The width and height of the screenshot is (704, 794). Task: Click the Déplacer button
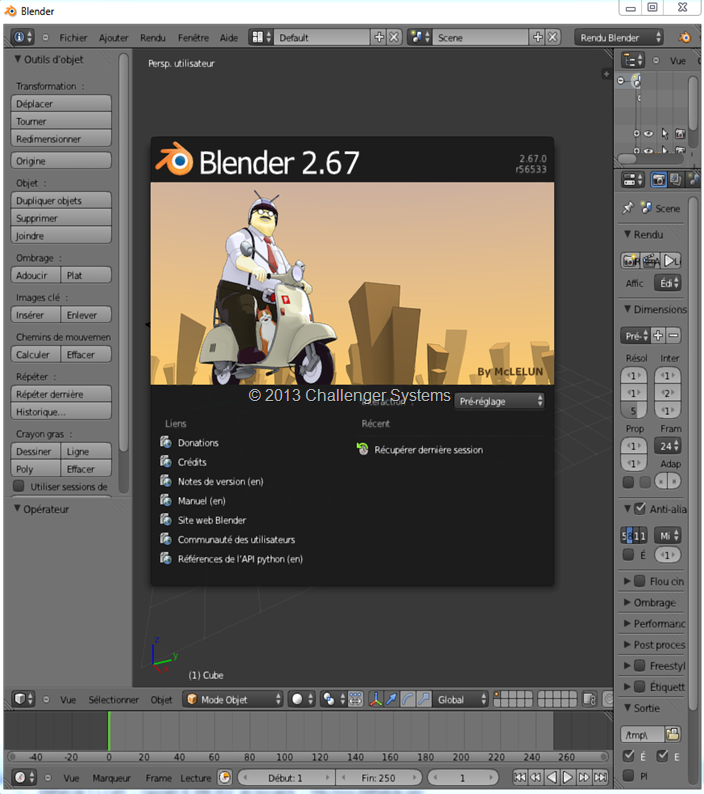pyautogui.click(x=61, y=103)
